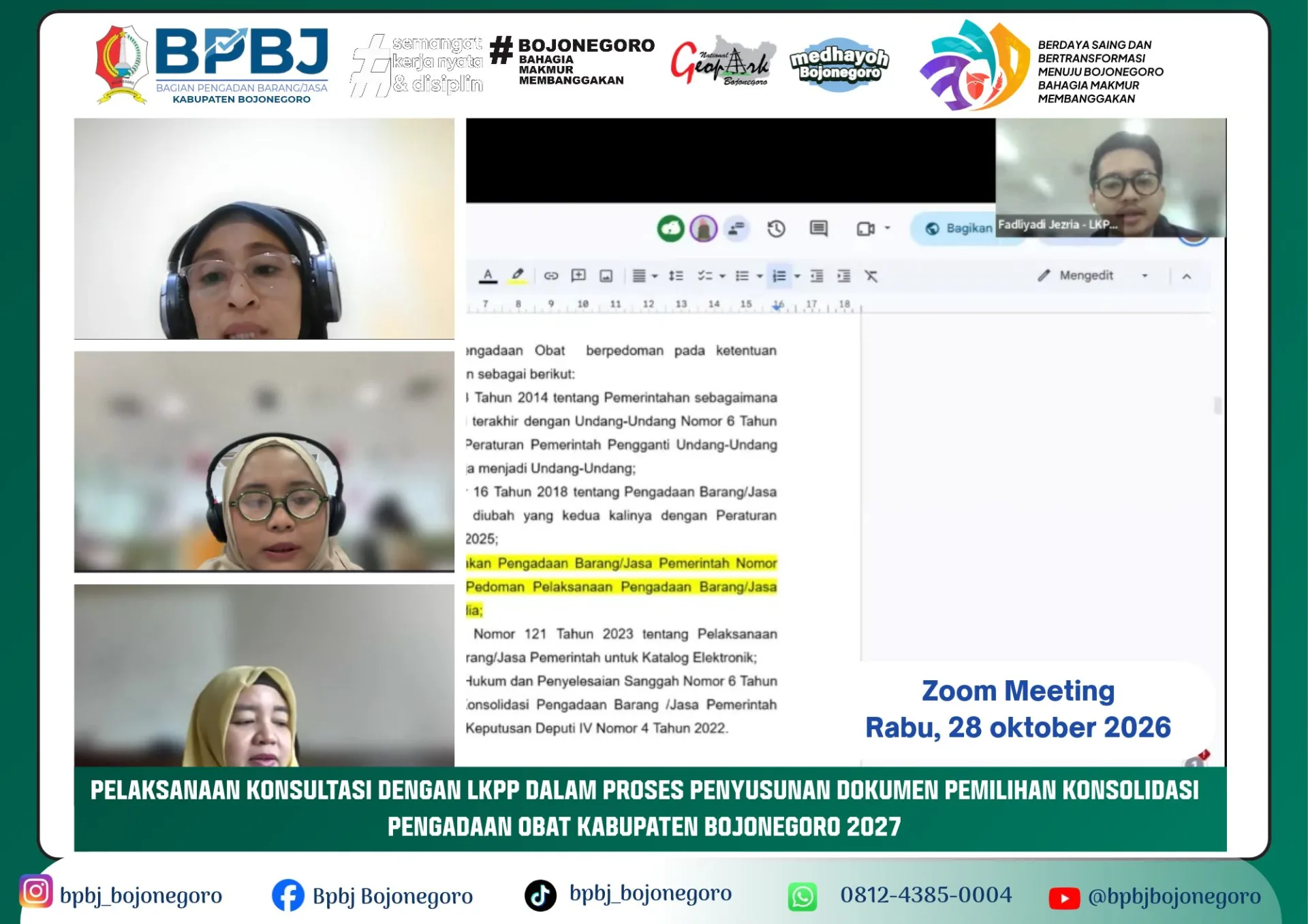
Task: Open the Mengedit editing mode dropdown
Action: [1093, 276]
